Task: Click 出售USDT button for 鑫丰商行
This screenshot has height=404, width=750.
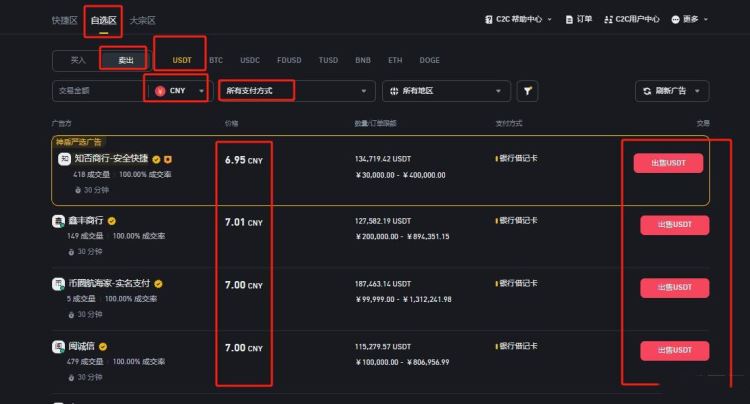Action: [674, 225]
